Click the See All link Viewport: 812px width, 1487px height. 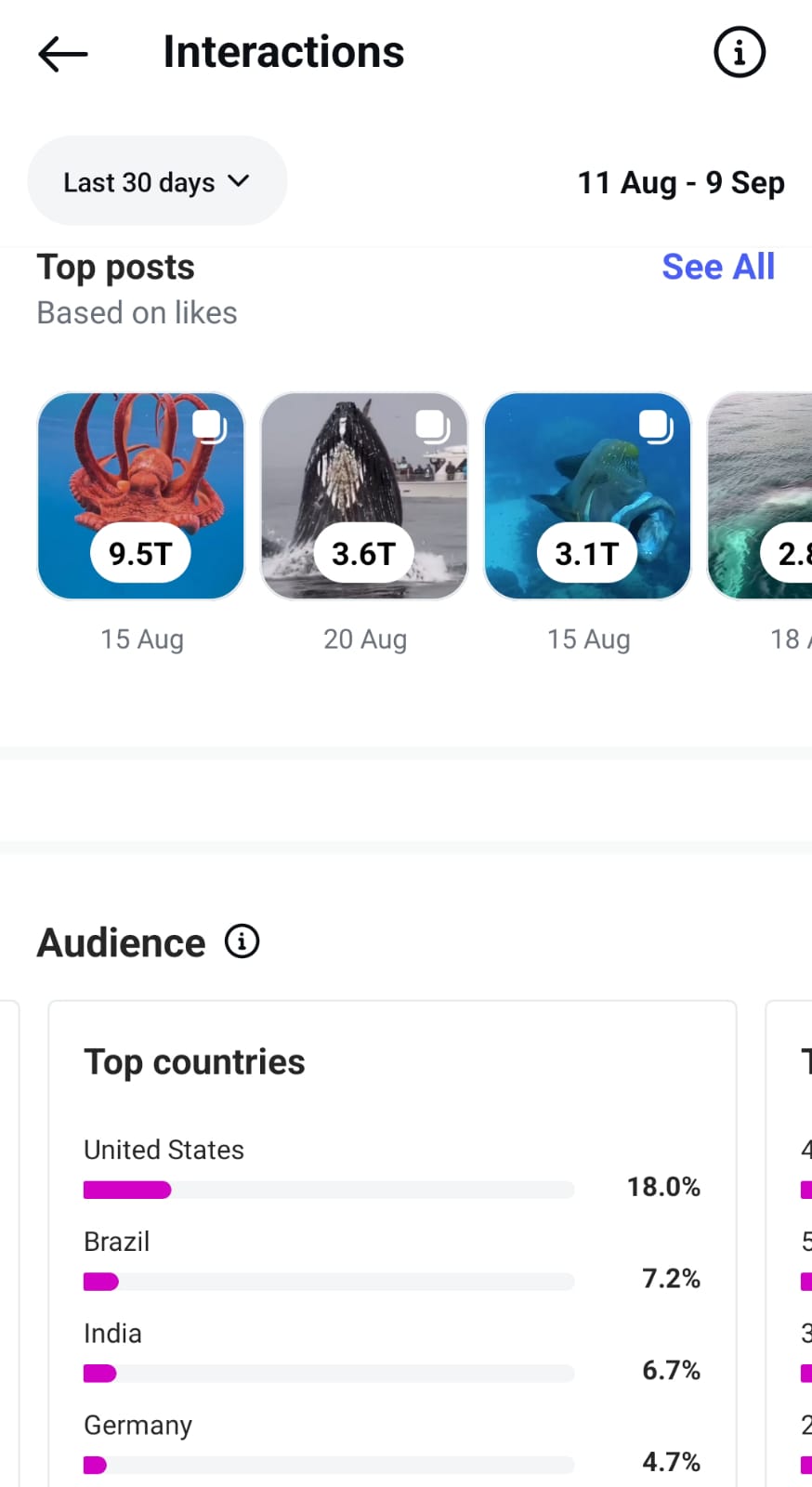point(717,267)
